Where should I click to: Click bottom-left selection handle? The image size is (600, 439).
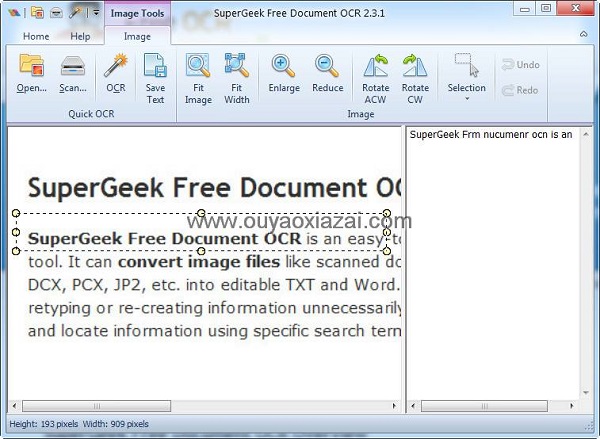(16, 251)
